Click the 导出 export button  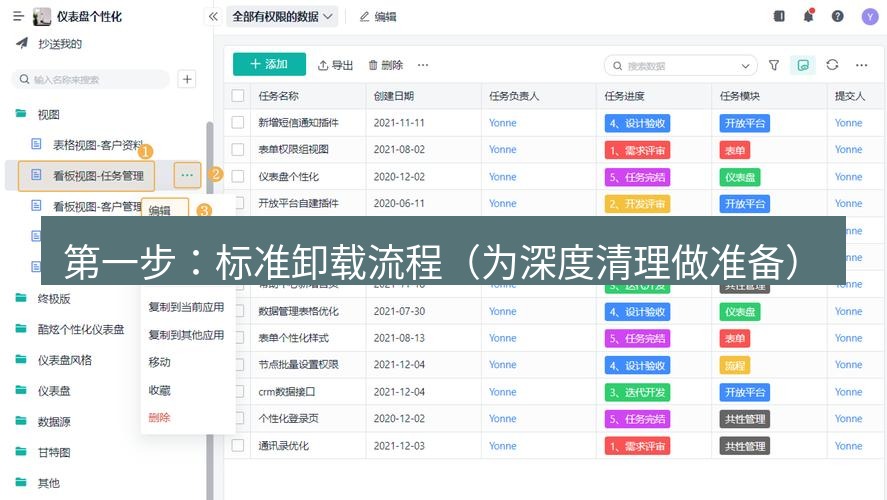[x=335, y=66]
